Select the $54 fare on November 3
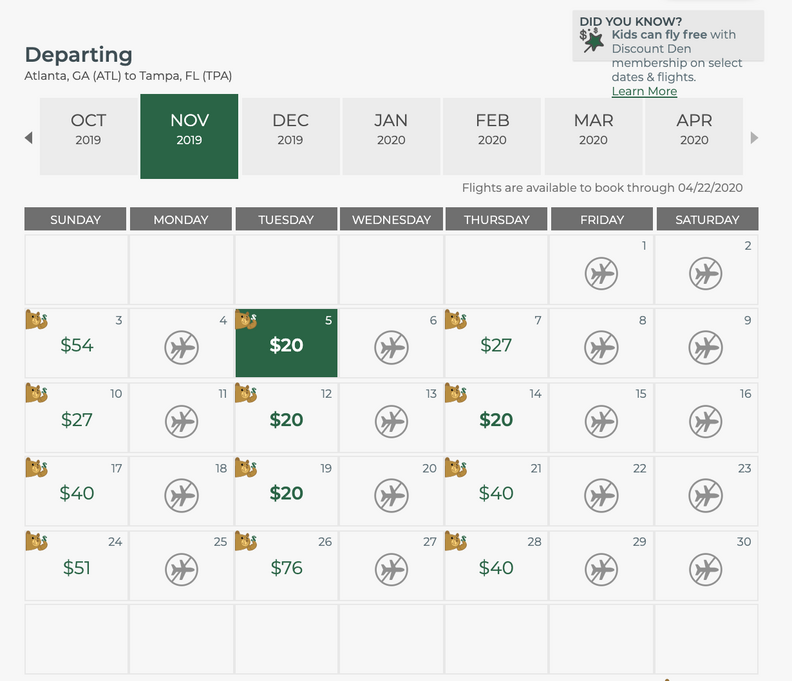 click(x=76, y=345)
